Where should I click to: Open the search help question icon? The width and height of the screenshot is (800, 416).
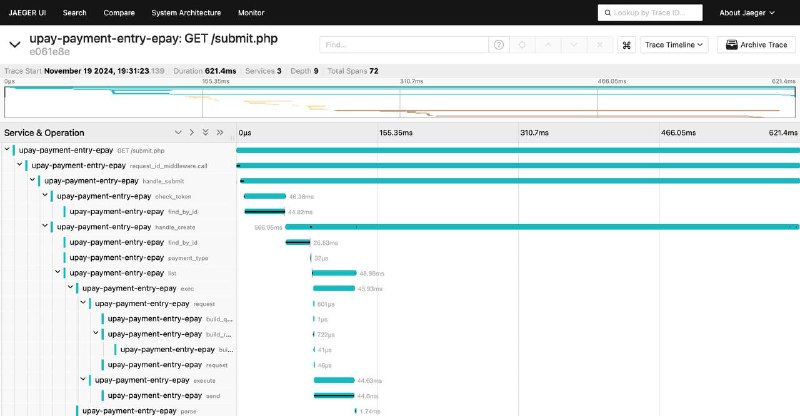(499, 45)
